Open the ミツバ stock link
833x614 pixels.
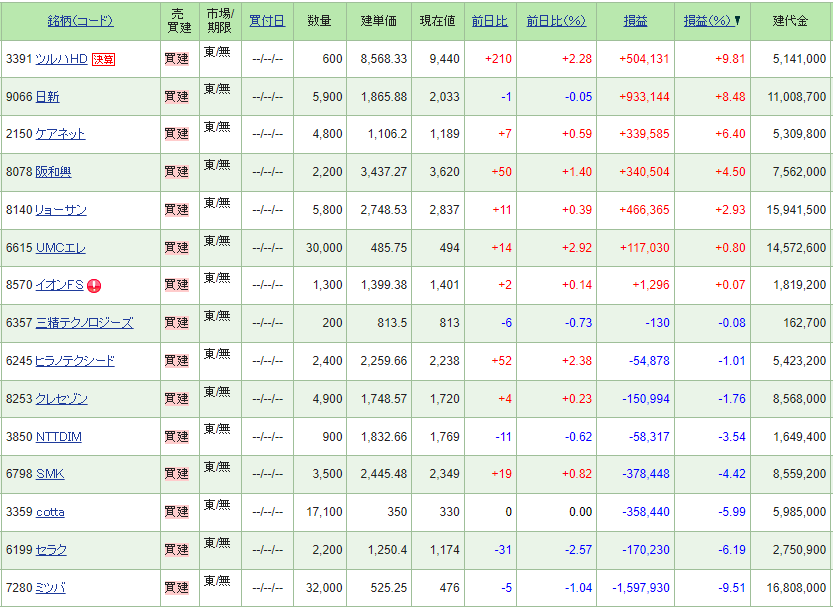(50, 587)
